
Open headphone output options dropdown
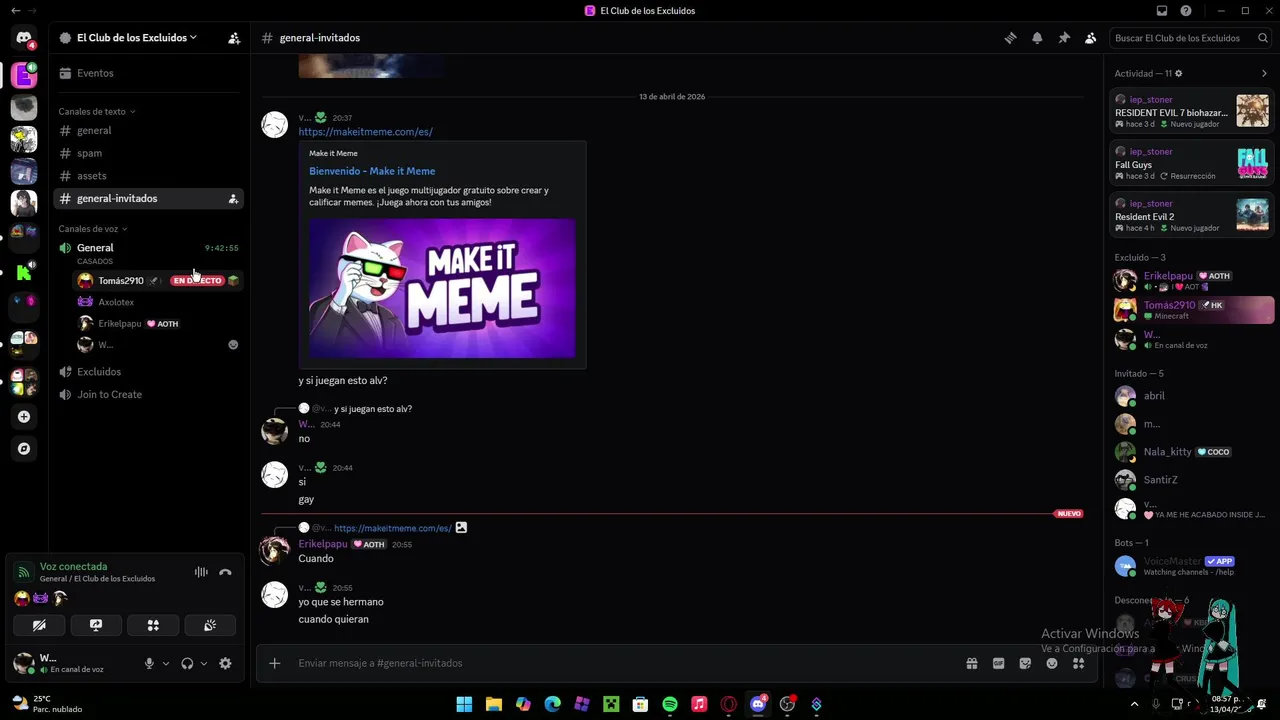click(x=204, y=663)
